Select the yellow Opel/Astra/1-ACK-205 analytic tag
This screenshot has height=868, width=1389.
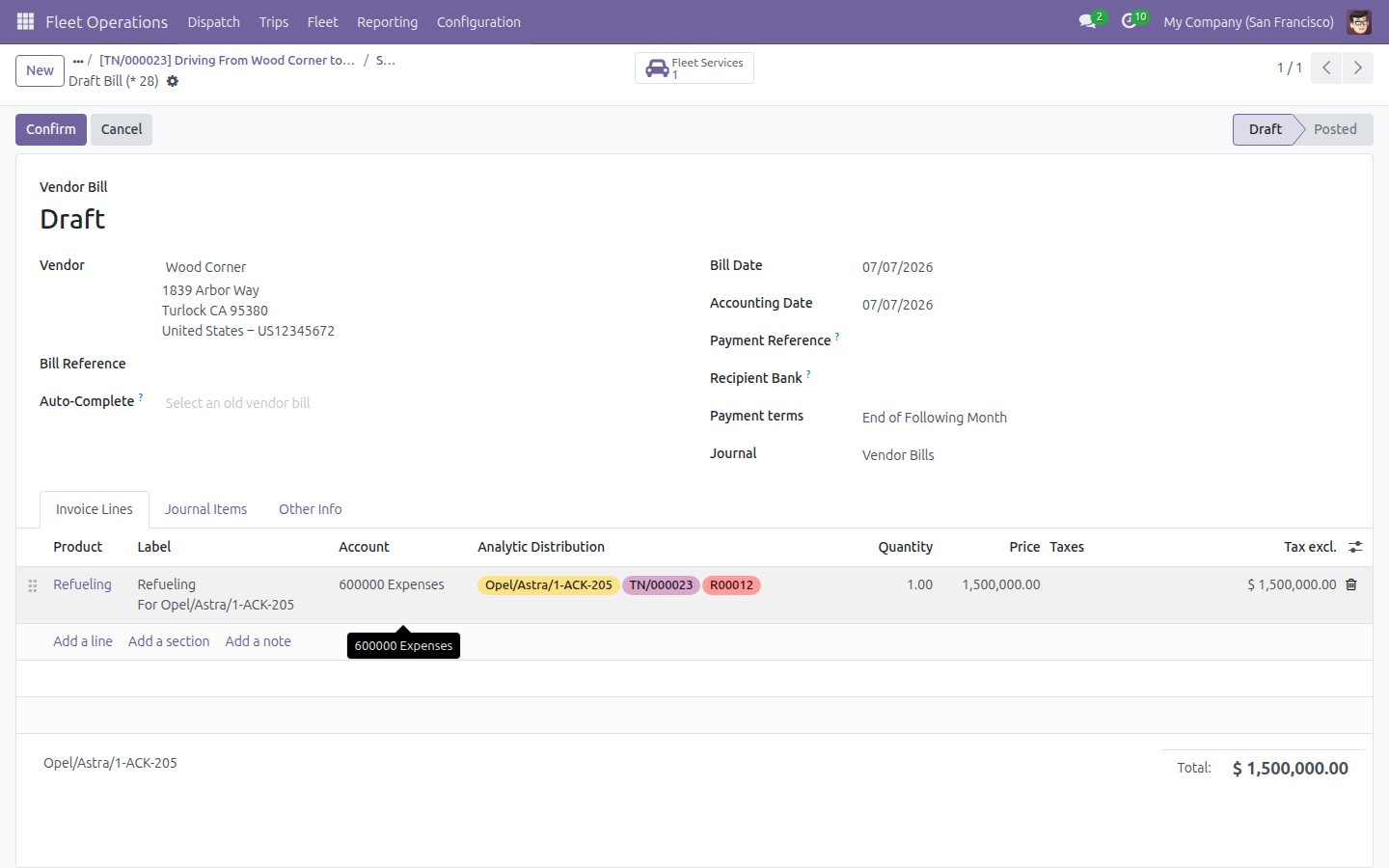[548, 585]
